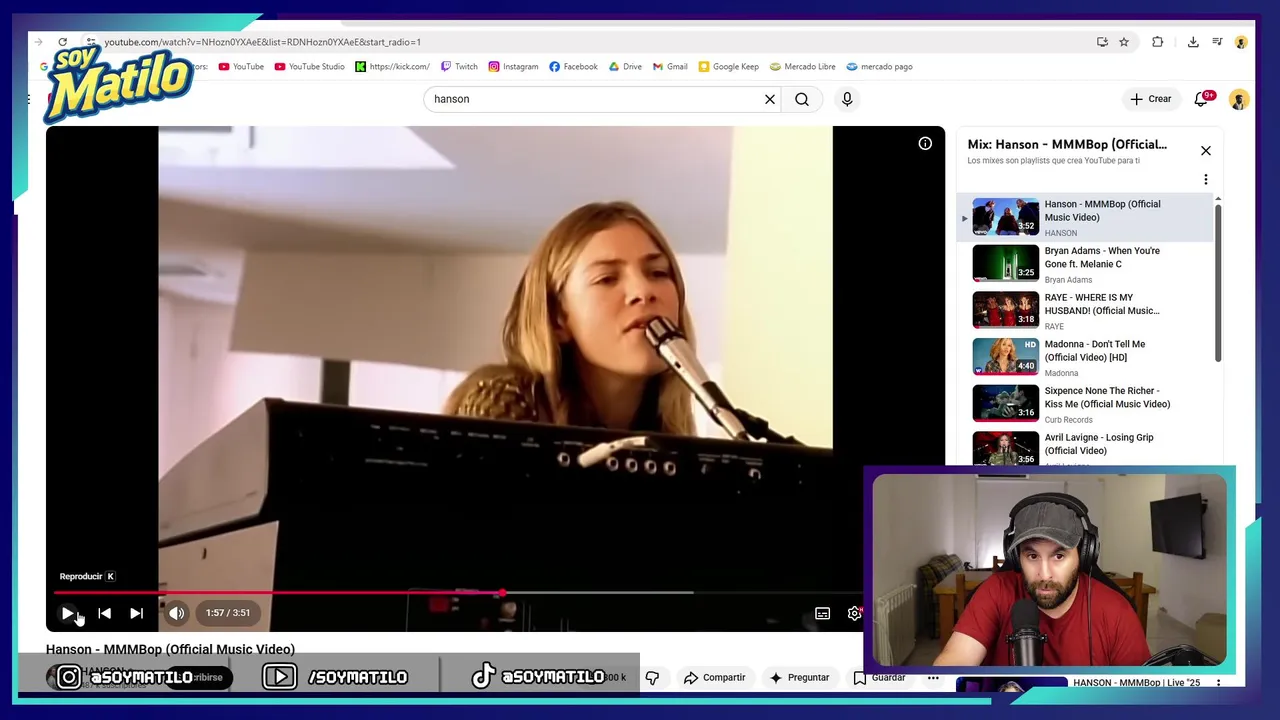Go to the previous video
1280x720 pixels.
point(104,613)
